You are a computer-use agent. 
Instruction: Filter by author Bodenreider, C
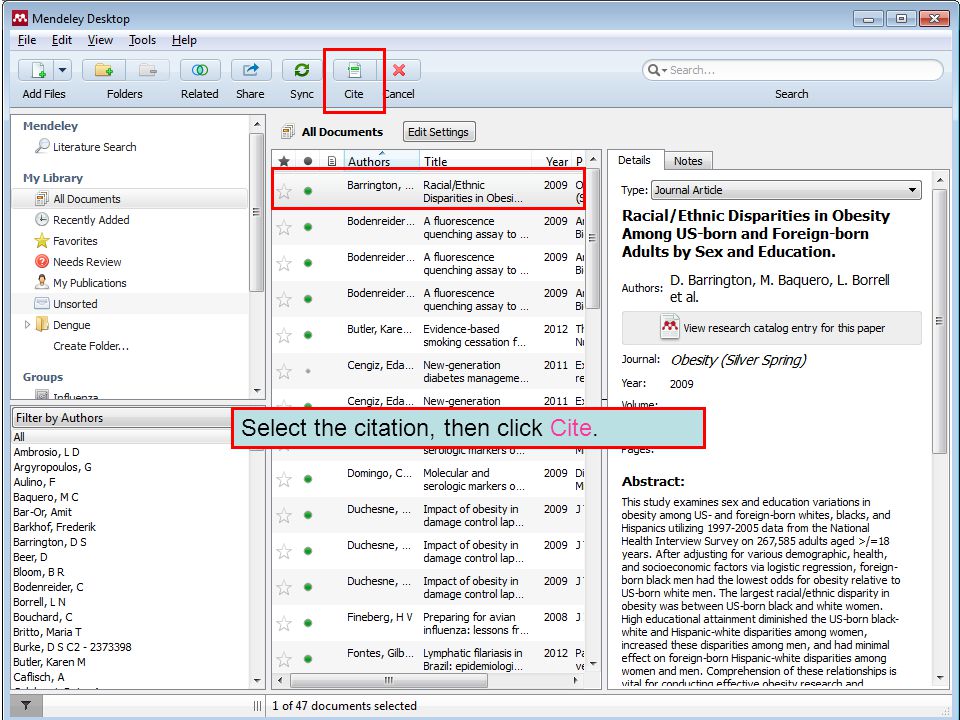click(48, 587)
